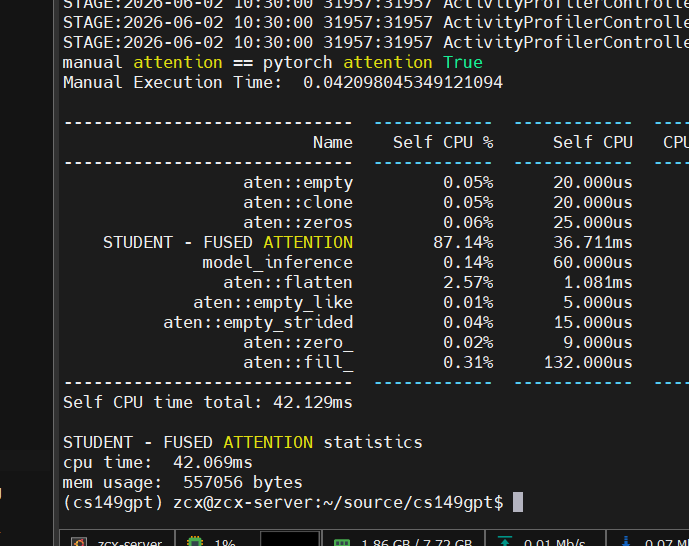Click the upload speed arrow icon
The width and height of the screenshot is (689, 546).
505,542
